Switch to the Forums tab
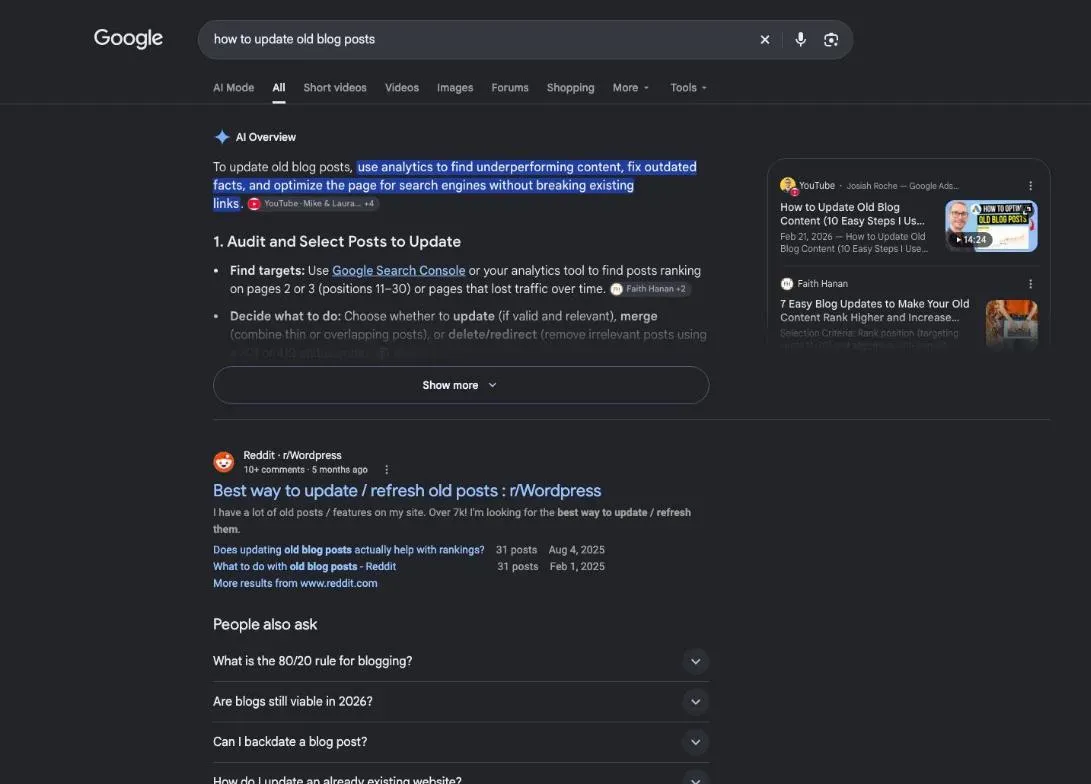The height and width of the screenshot is (784, 1091). 509,88
